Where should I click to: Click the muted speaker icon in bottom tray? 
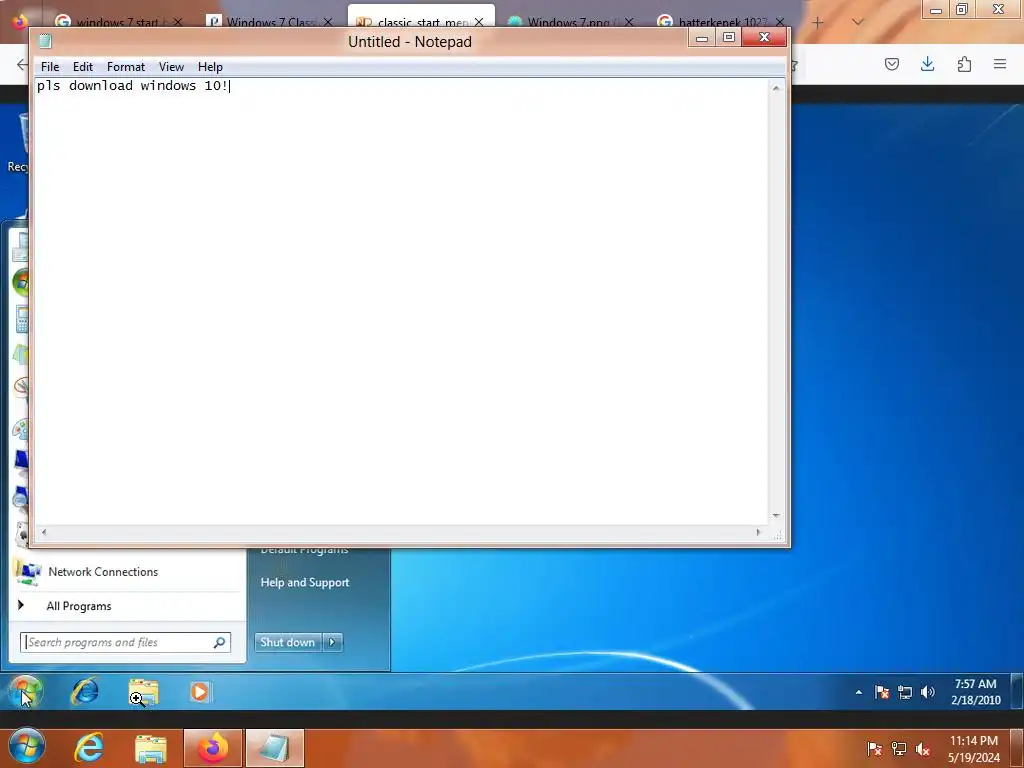pyautogui.click(x=922, y=749)
